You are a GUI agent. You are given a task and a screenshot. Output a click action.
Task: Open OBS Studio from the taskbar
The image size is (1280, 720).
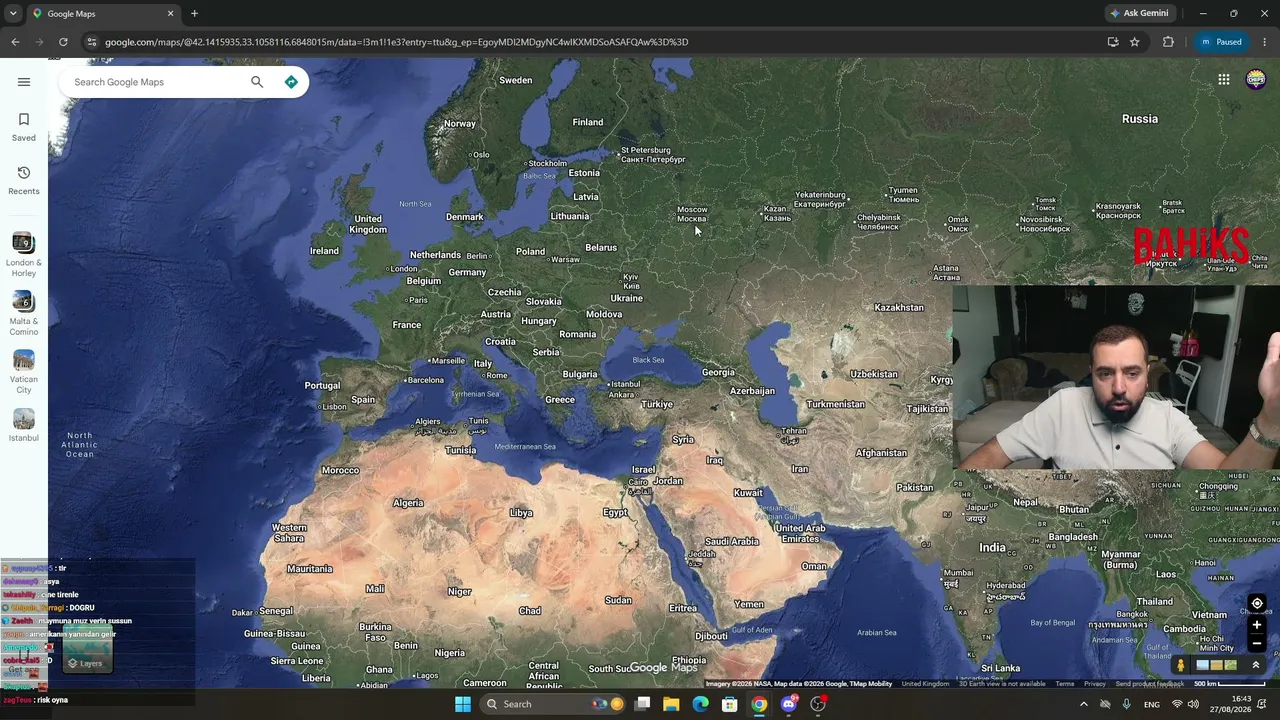(x=818, y=704)
